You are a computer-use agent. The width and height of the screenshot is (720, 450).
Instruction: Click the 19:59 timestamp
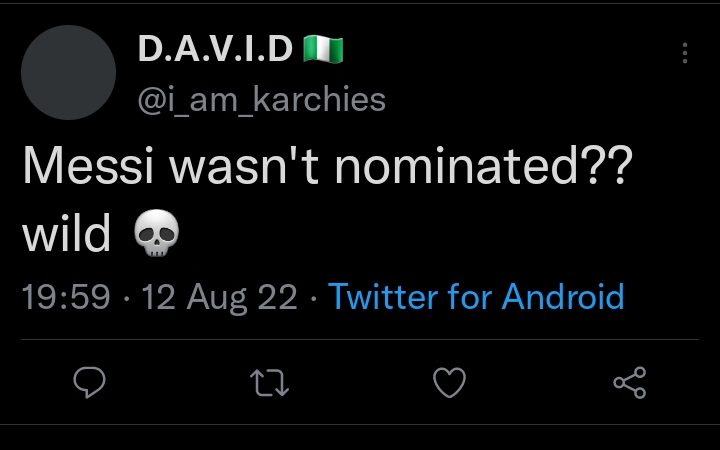tap(66, 297)
